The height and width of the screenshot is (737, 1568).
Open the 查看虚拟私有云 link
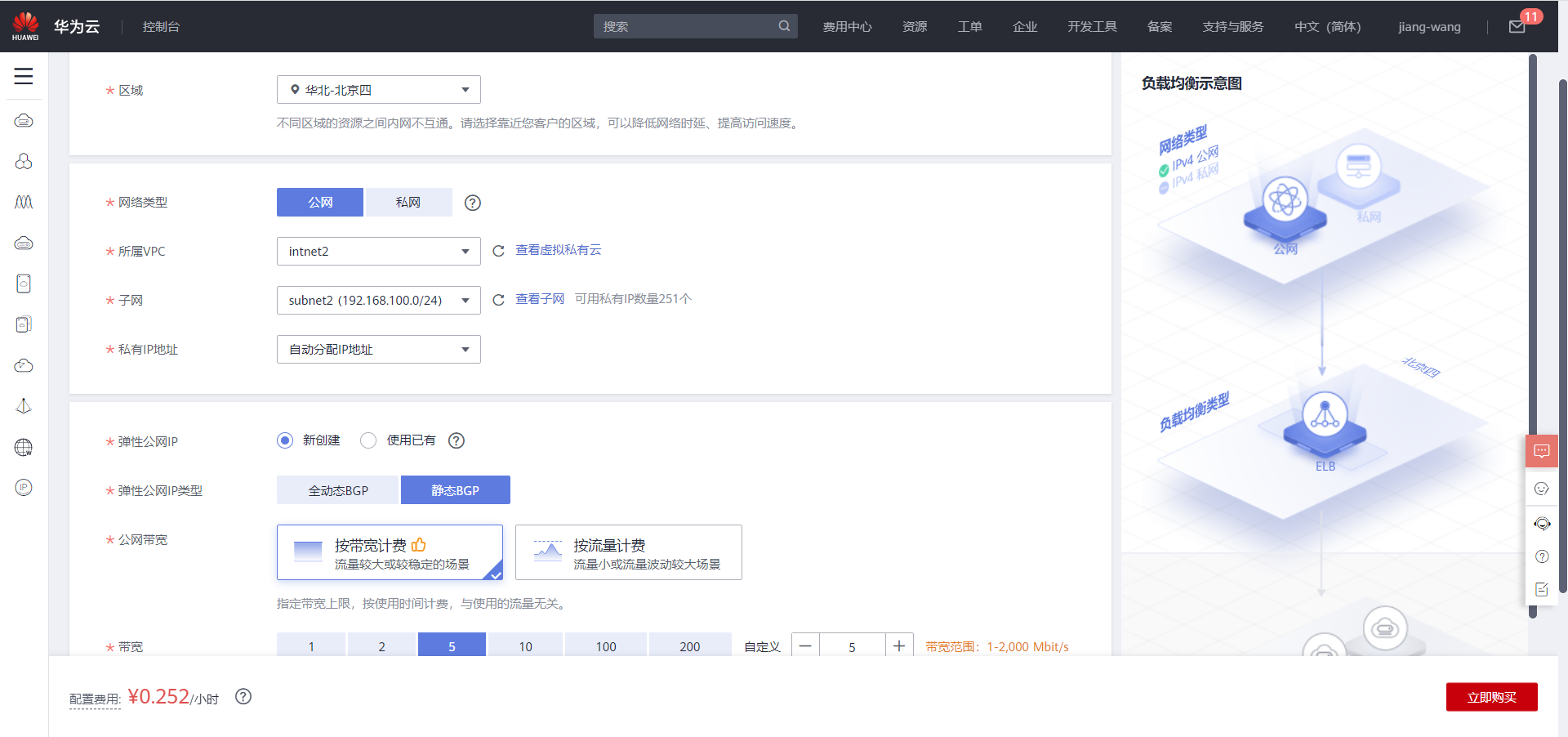point(559,250)
